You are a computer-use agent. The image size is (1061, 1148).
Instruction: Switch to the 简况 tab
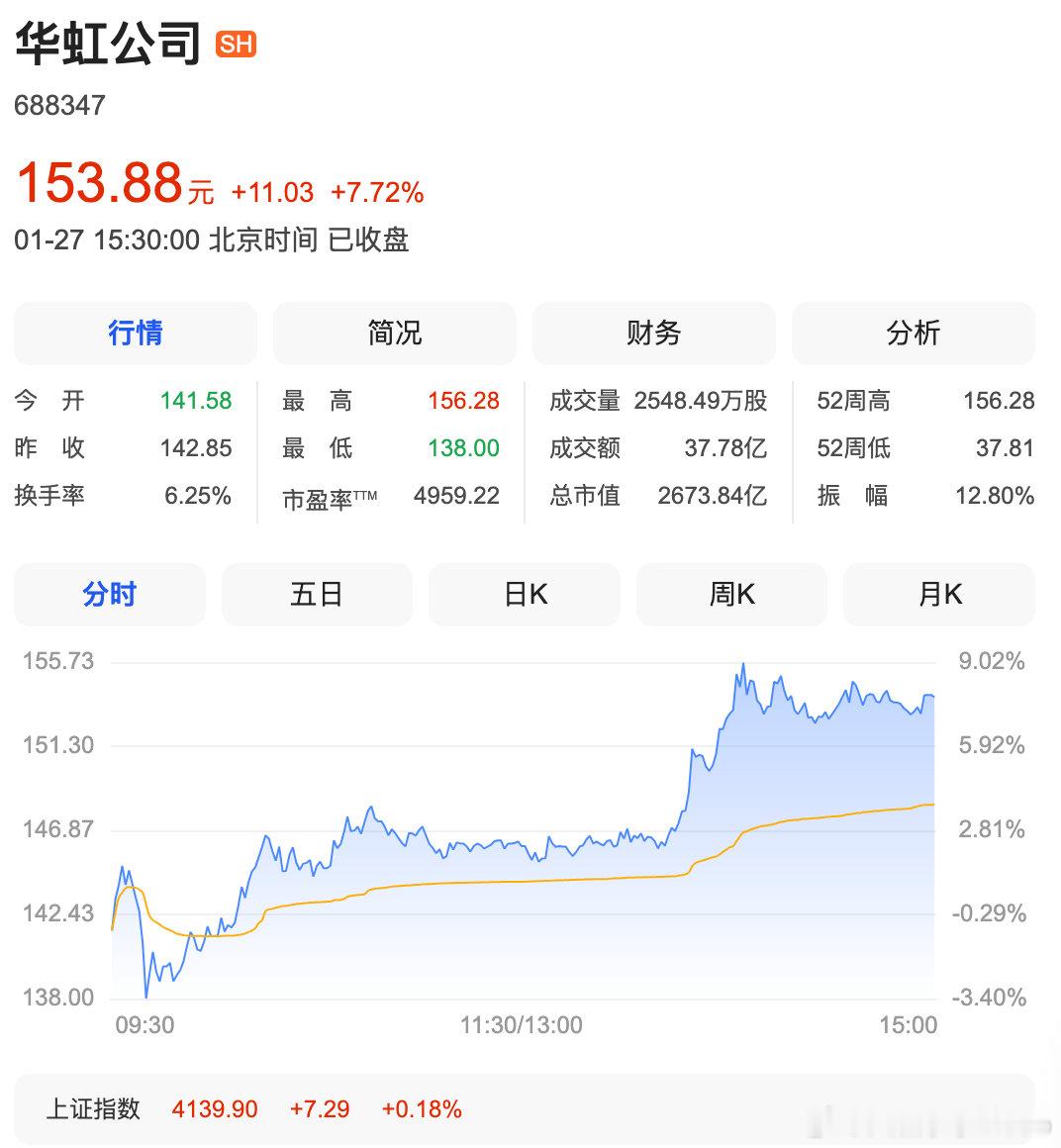(394, 334)
